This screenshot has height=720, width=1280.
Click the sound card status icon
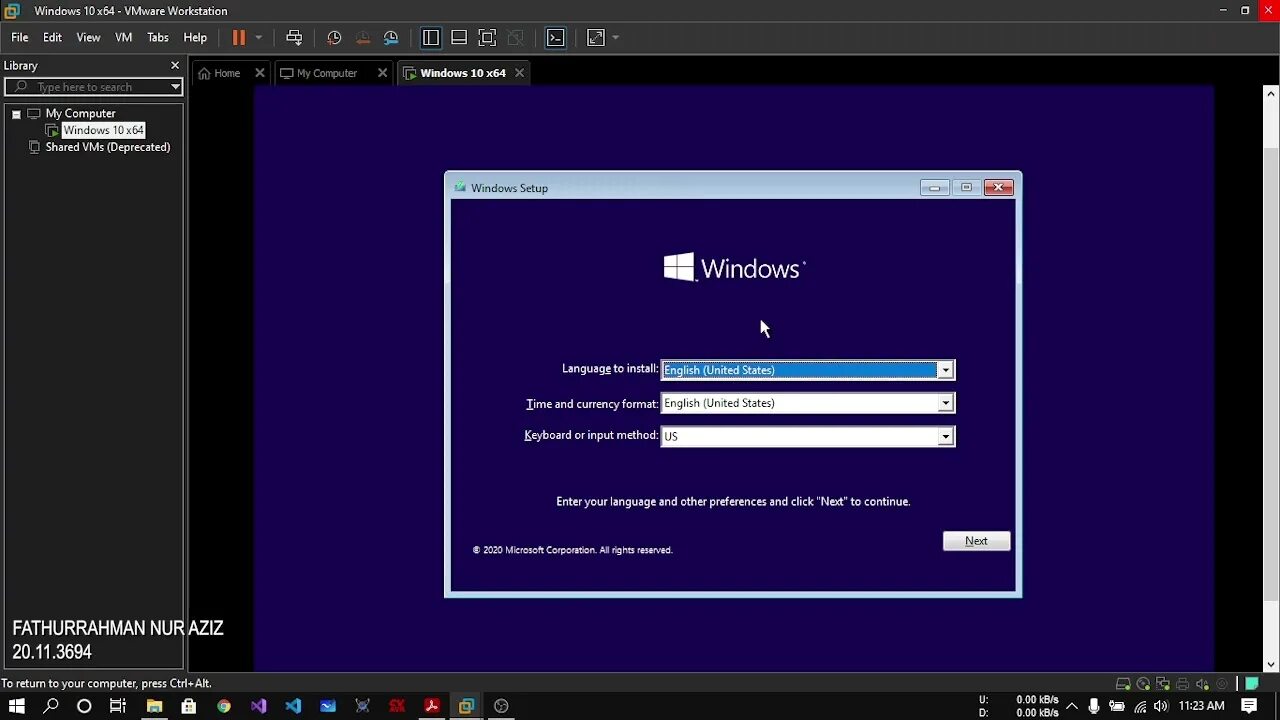[1202, 684]
